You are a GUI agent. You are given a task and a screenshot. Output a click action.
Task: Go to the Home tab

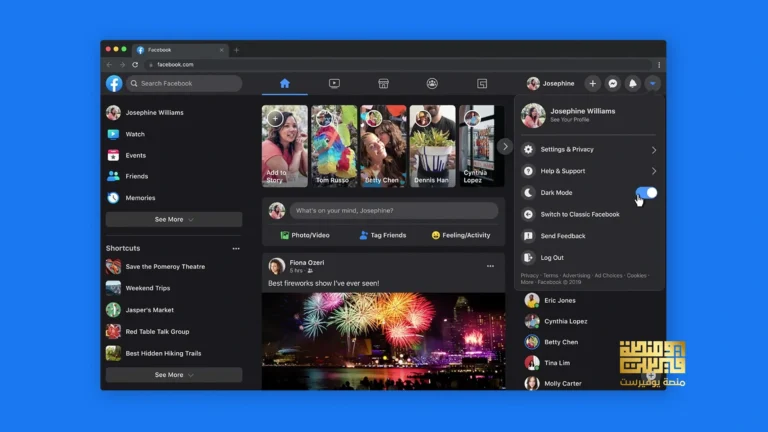tap(285, 84)
